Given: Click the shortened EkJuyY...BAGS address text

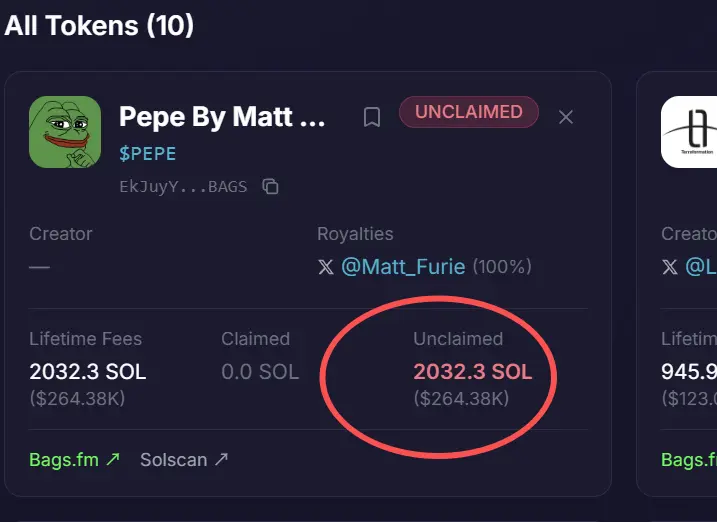Looking at the screenshot, I should pos(182,186).
